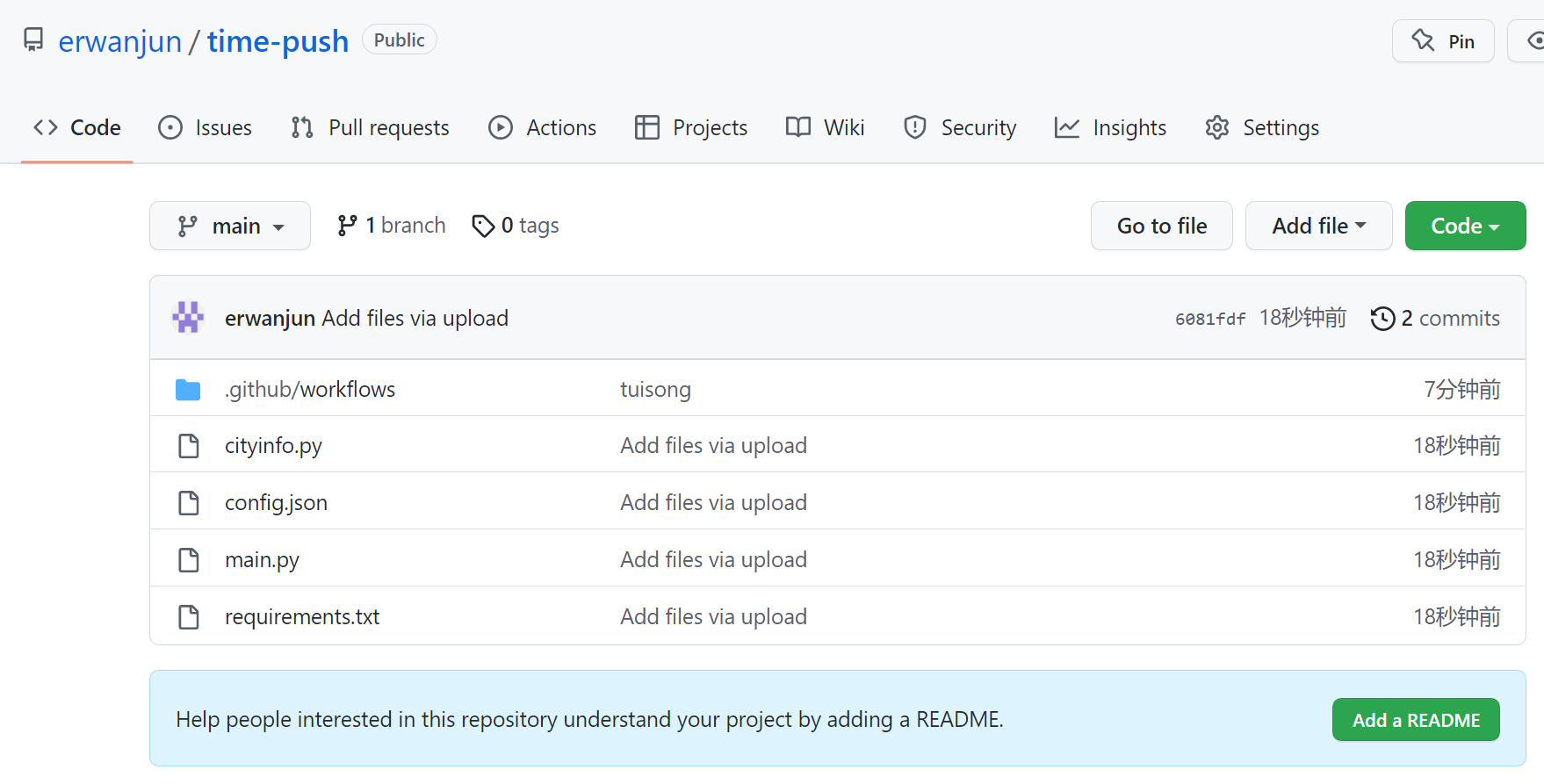Viewport: 1544px width, 784px height.
Task: Click the 18秒钟前 timestamp in commit bar
Action: pos(1302,318)
